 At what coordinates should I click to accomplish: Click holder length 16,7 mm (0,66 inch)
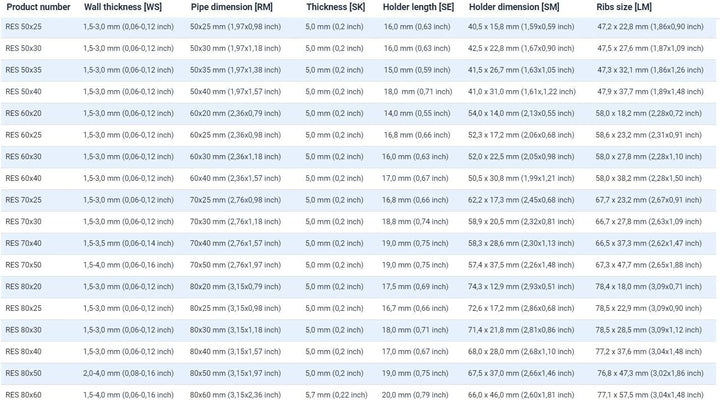point(415,308)
